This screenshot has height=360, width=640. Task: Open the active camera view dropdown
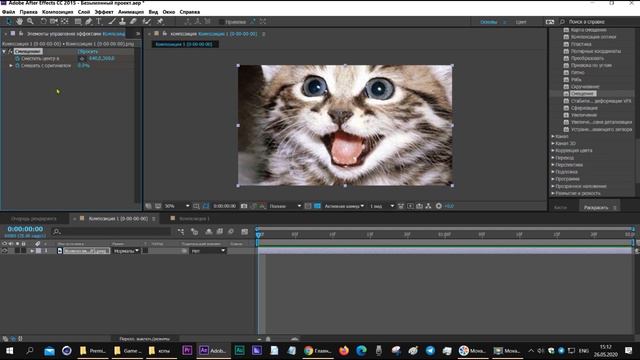(344, 206)
